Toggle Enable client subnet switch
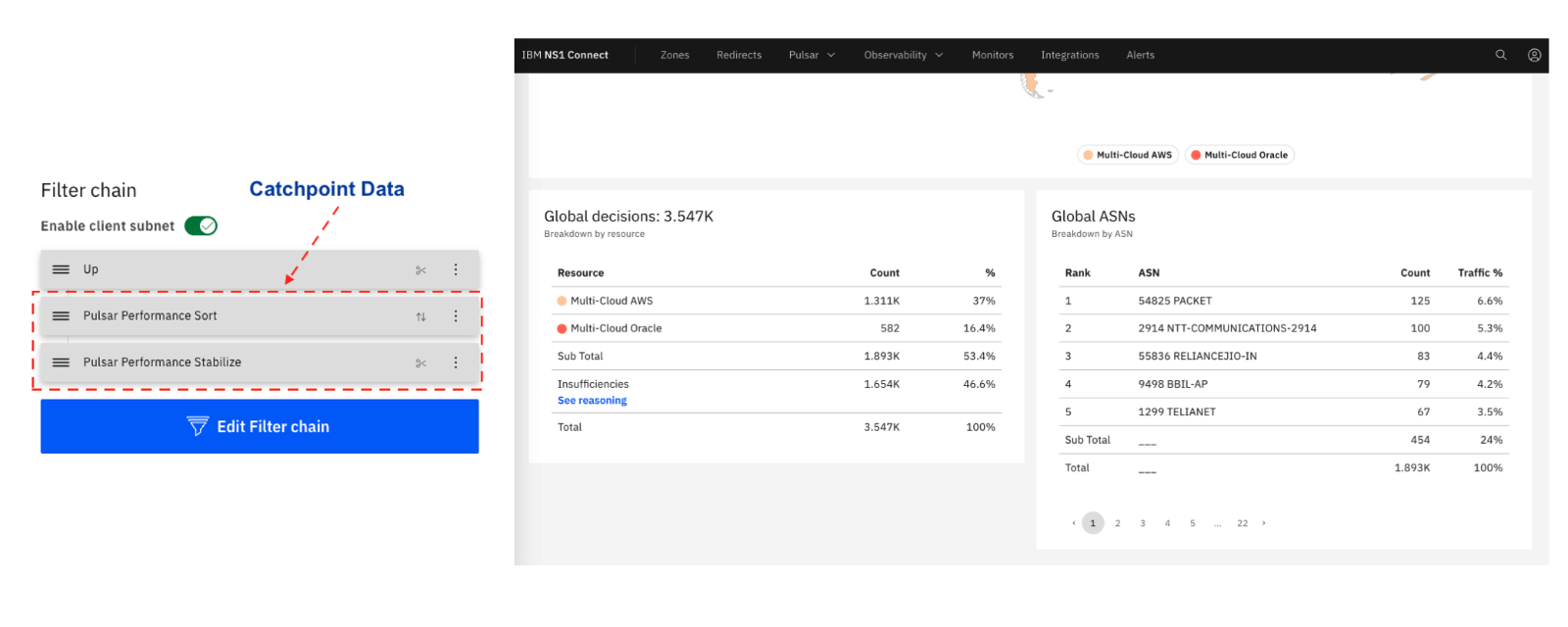 pyautogui.click(x=201, y=226)
